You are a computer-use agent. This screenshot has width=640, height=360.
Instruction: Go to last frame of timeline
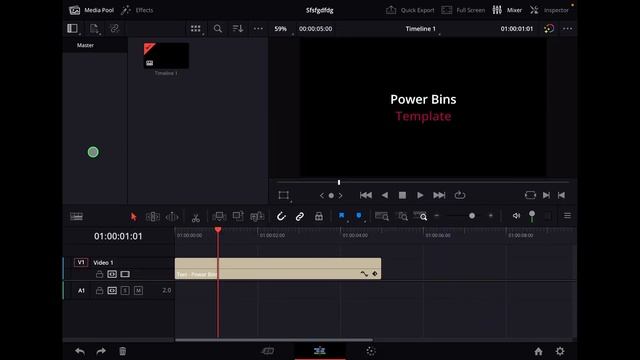[439, 195]
